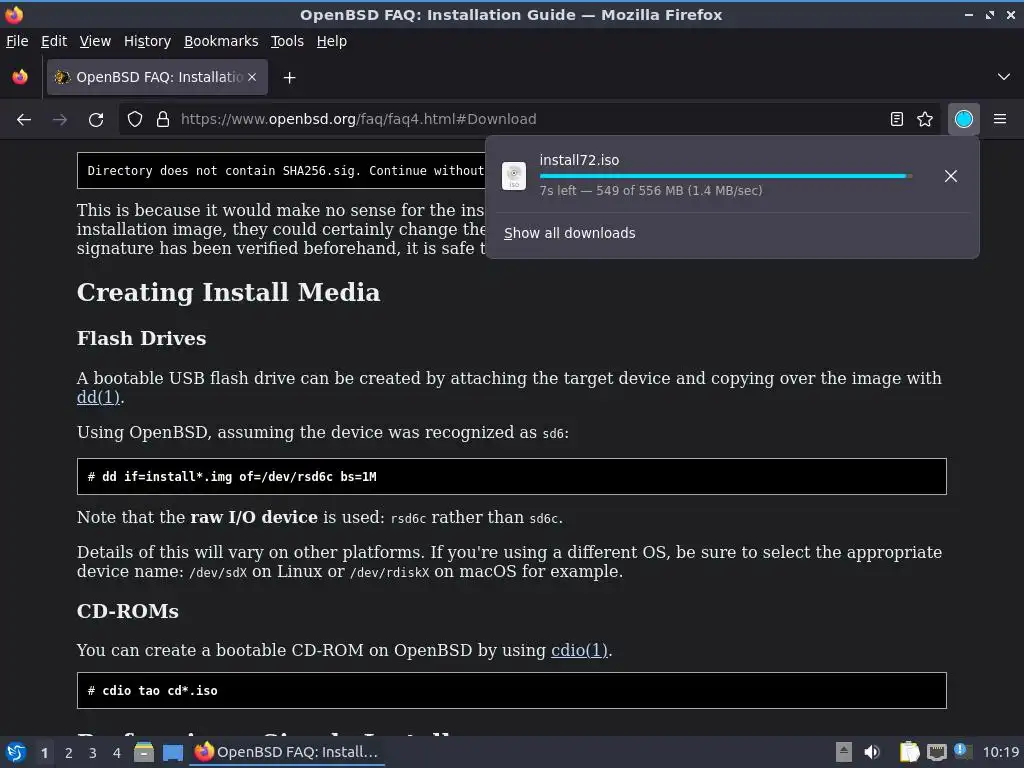This screenshot has width=1024, height=768.
Task: Switch to workspace 3
Action: (93, 753)
